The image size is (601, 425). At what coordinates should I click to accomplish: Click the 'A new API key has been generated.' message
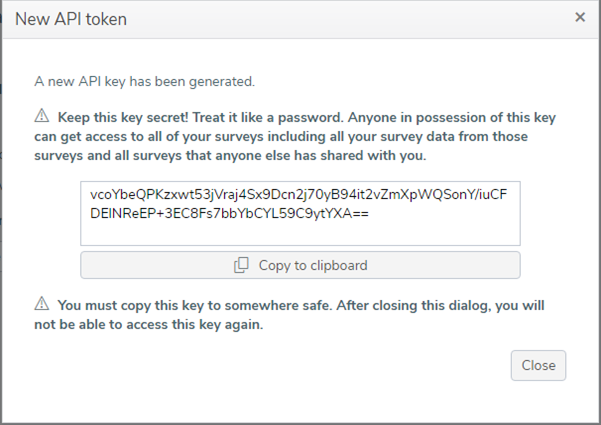pos(145,82)
